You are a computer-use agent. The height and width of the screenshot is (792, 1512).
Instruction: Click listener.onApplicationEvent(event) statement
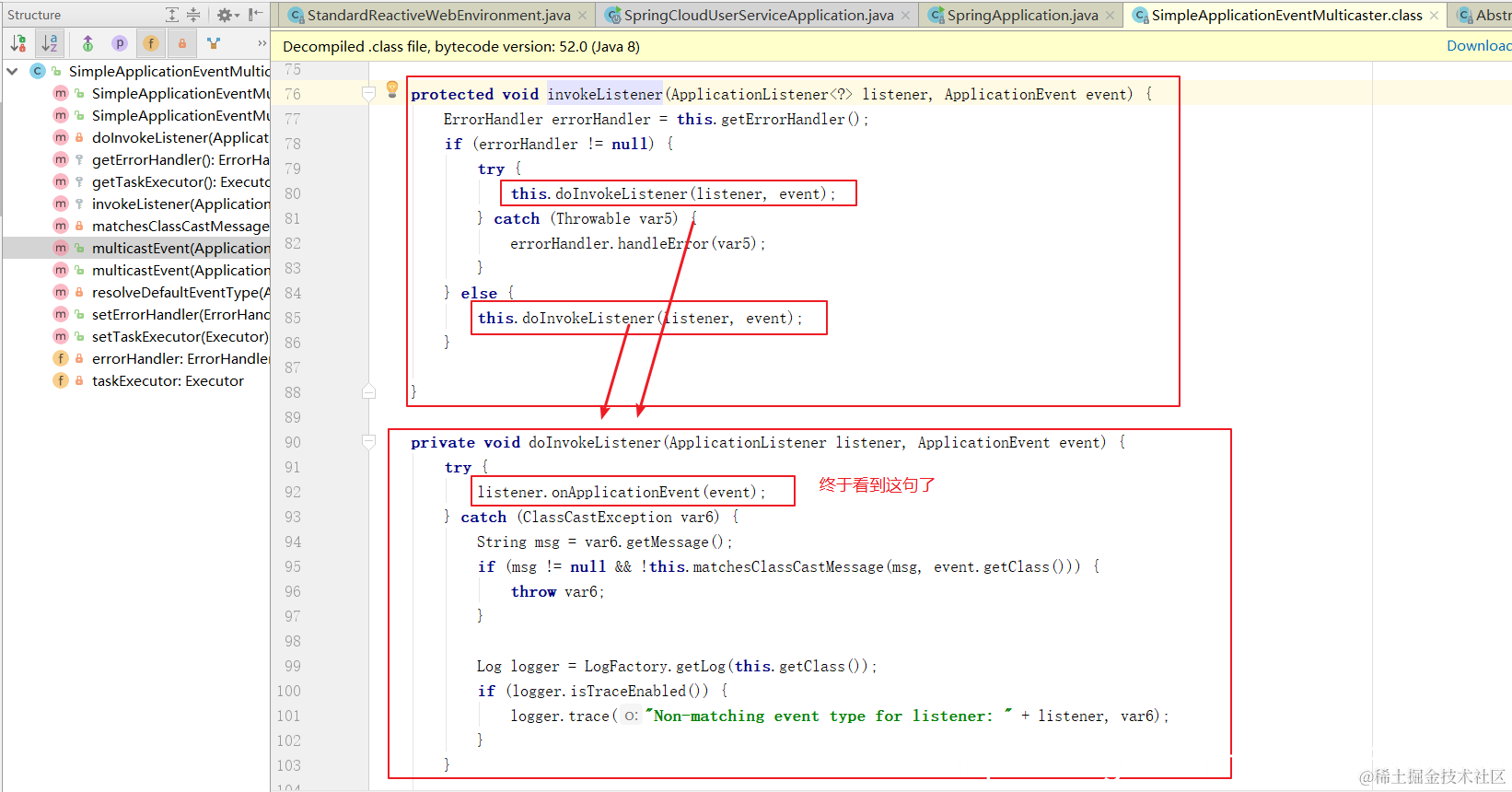pyautogui.click(x=622, y=492)
